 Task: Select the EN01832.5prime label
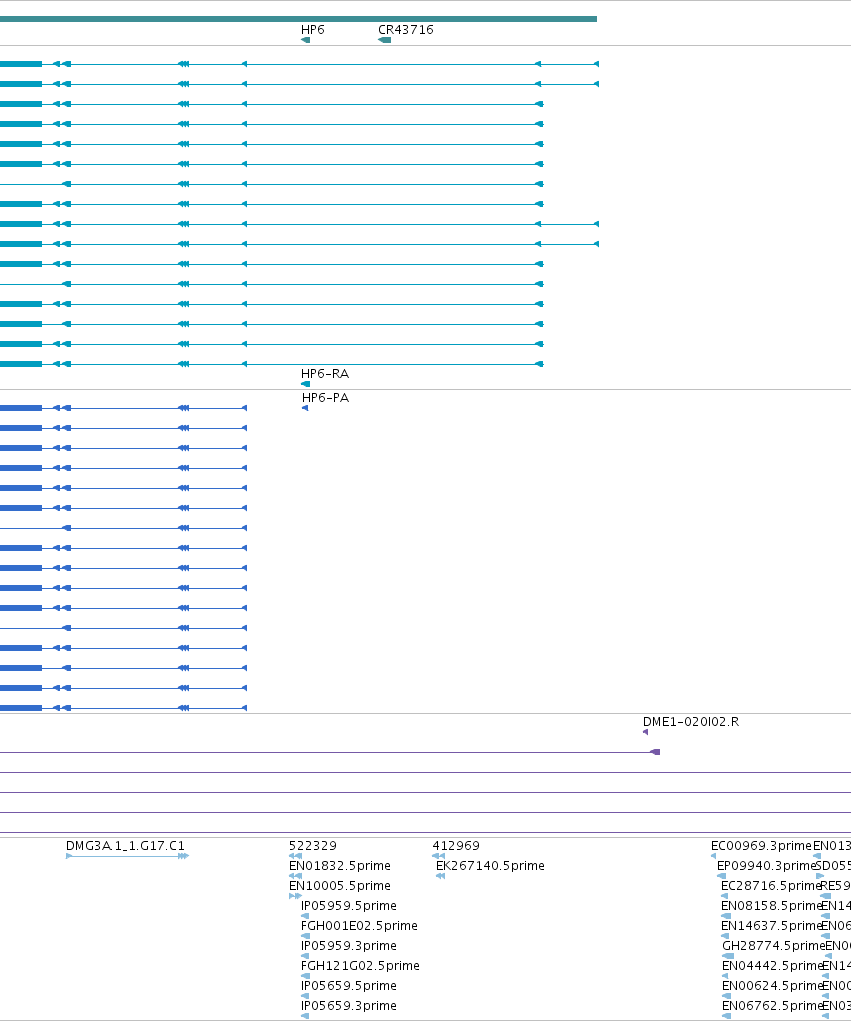[x=340, y=865]
